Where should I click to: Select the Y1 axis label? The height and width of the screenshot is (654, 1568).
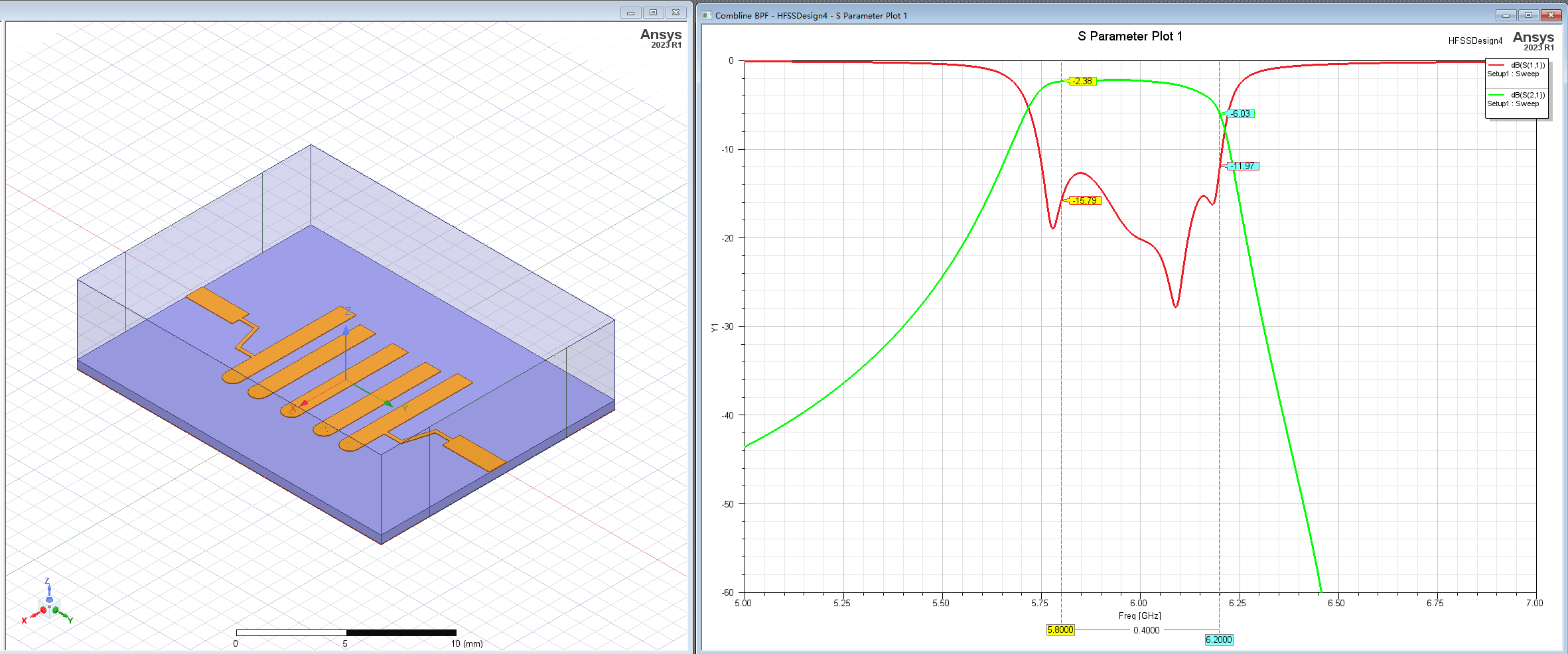tap(715, 328)
